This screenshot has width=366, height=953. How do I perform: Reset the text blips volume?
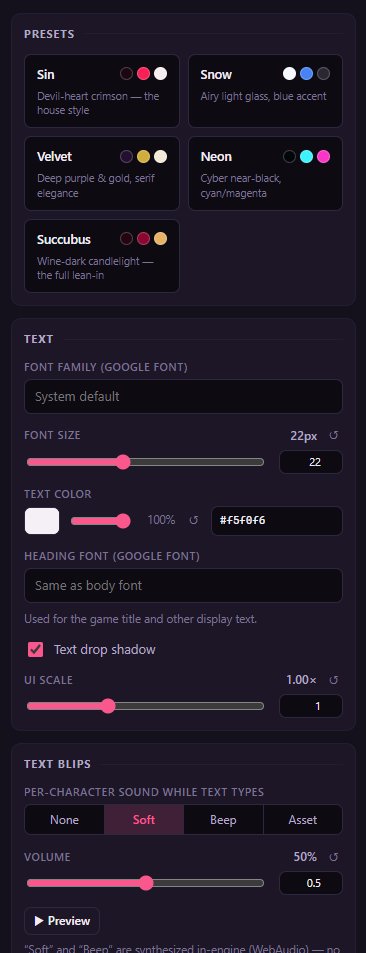[333, 857]
